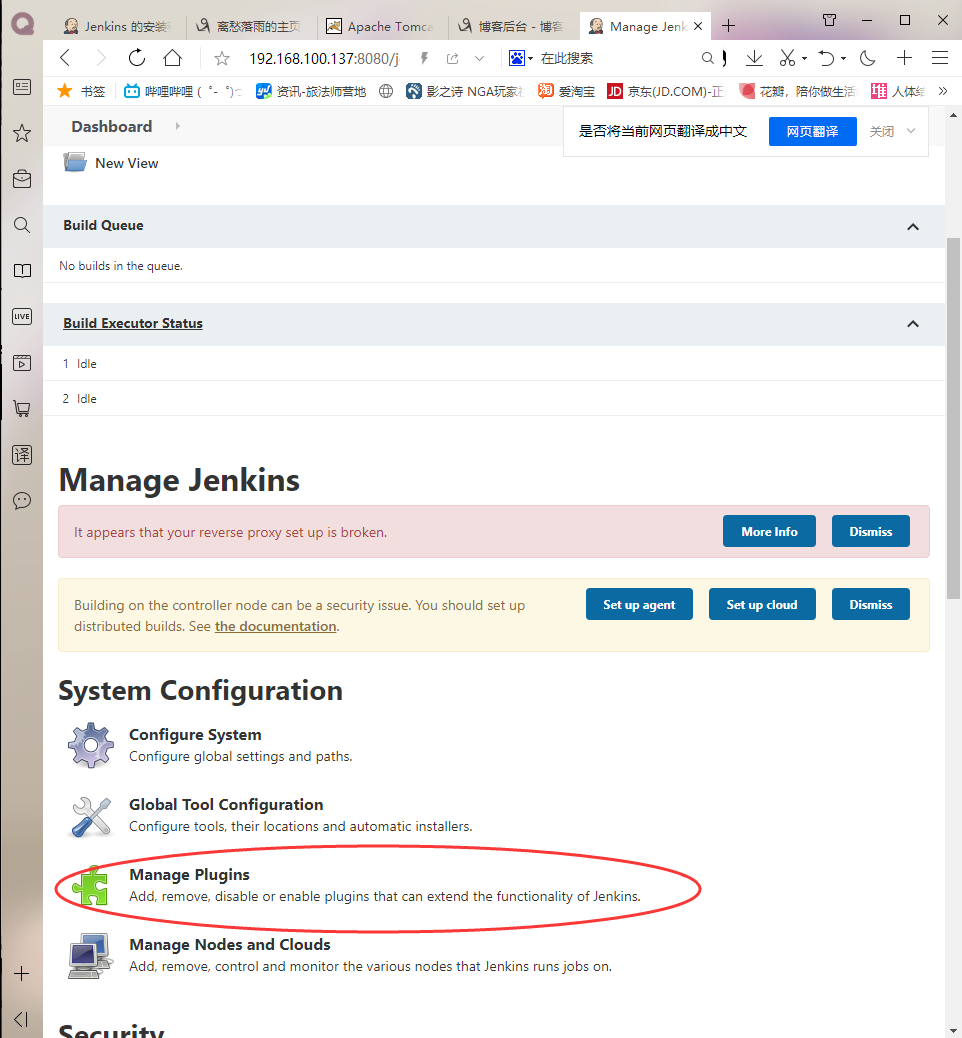The image size is (962, 1038).
Task: Open a new browser tab with the plus button
Action: pyautogui.click(x=729, y=26)
